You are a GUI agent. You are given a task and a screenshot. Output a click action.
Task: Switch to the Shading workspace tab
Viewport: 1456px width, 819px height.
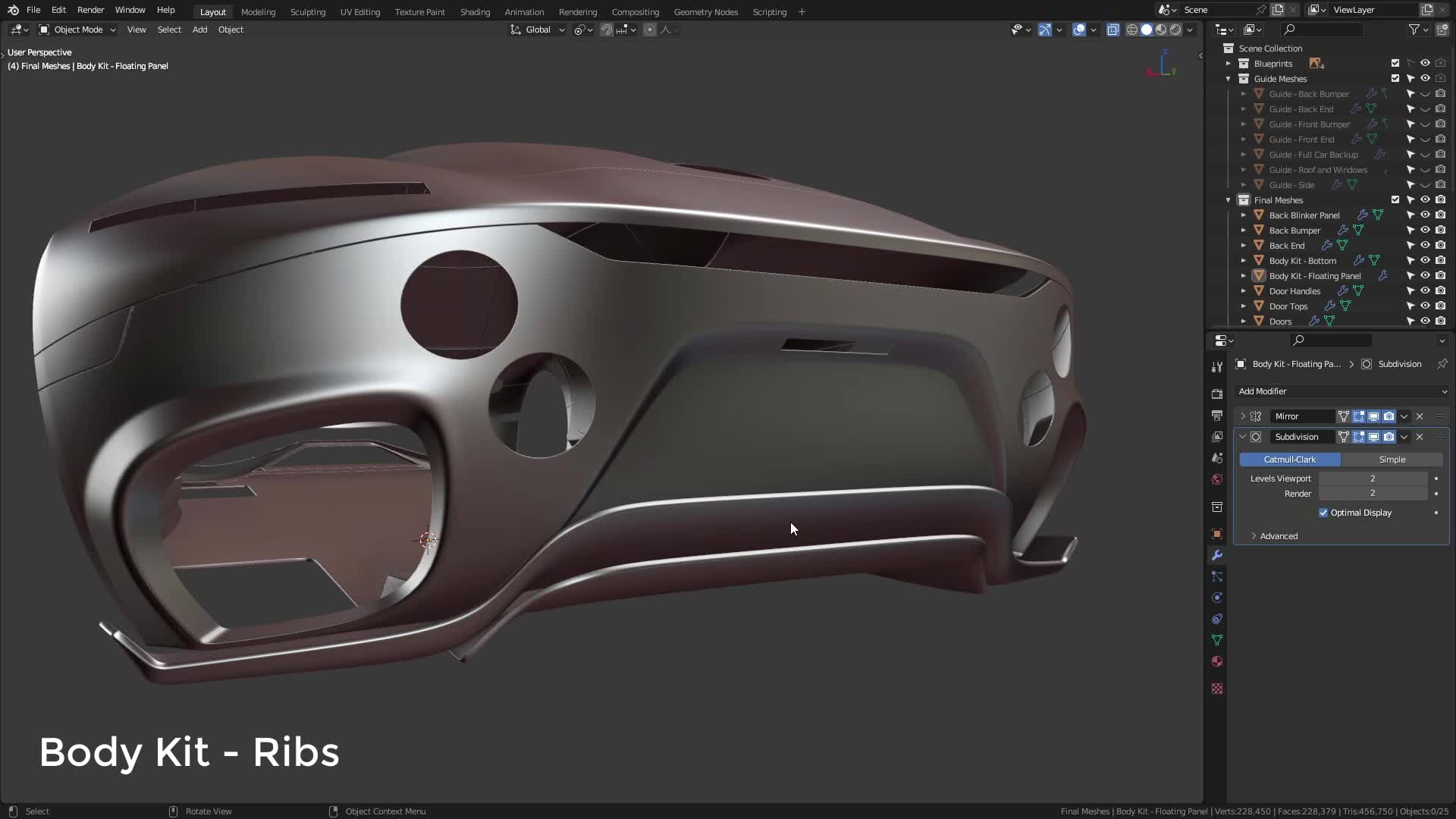tap(475, 12)
